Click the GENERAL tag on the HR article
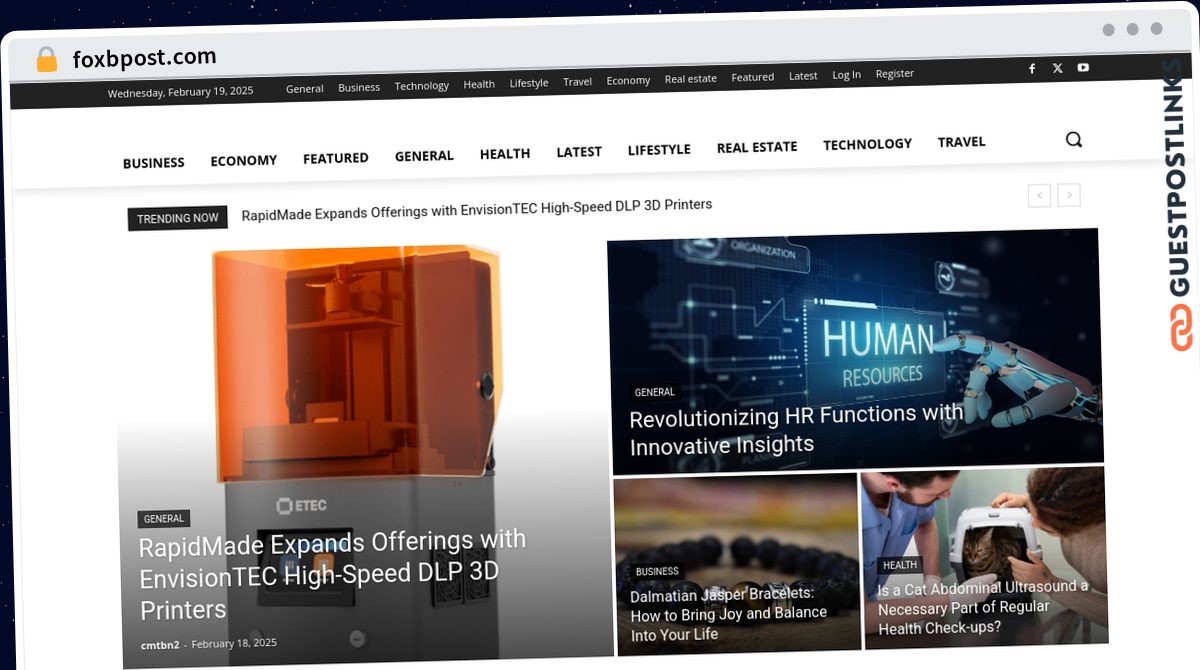This screenshot has height=670, width=1200. tap(655, 392)
